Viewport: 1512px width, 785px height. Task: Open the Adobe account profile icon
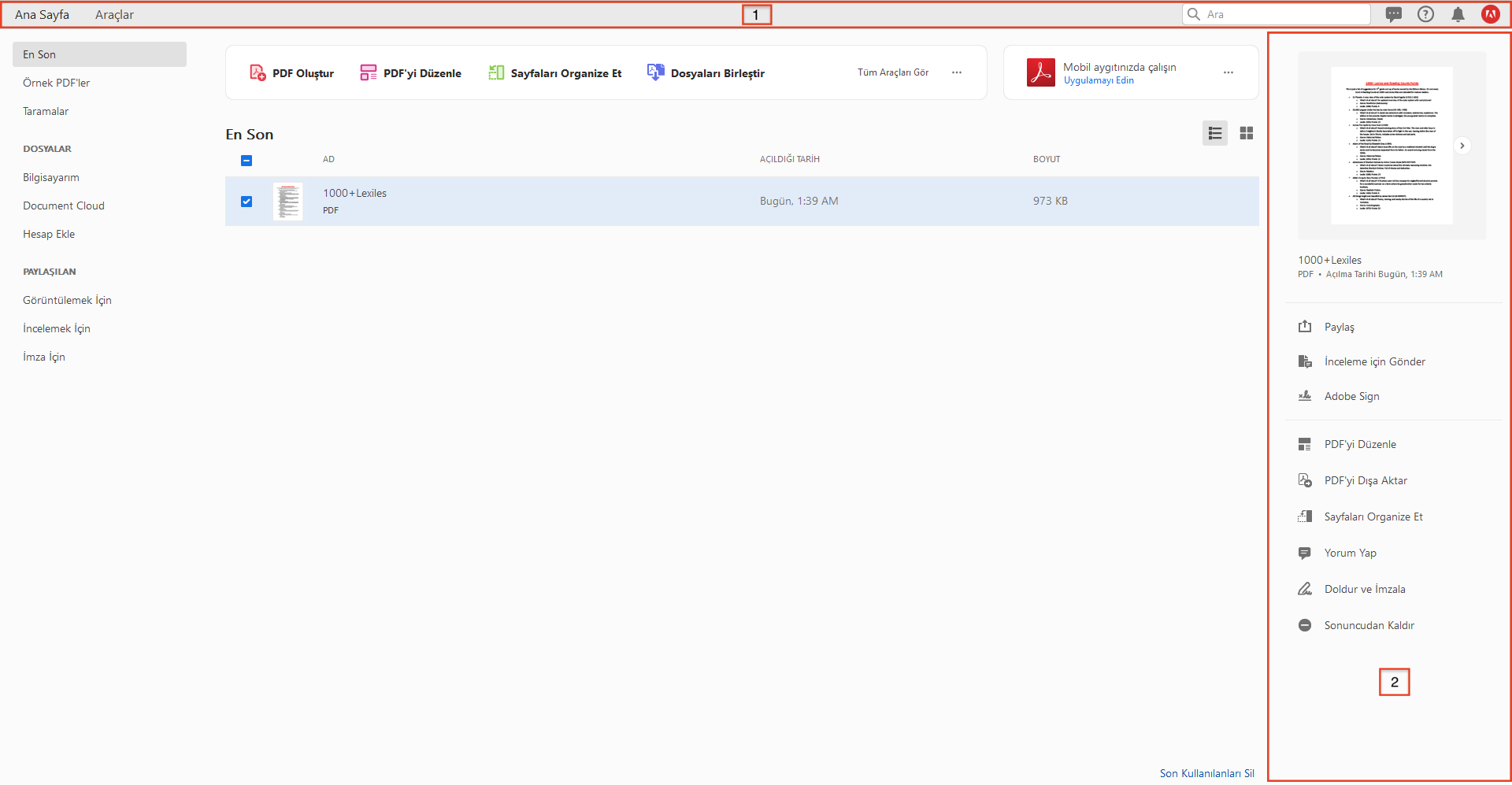point(1491,14)
